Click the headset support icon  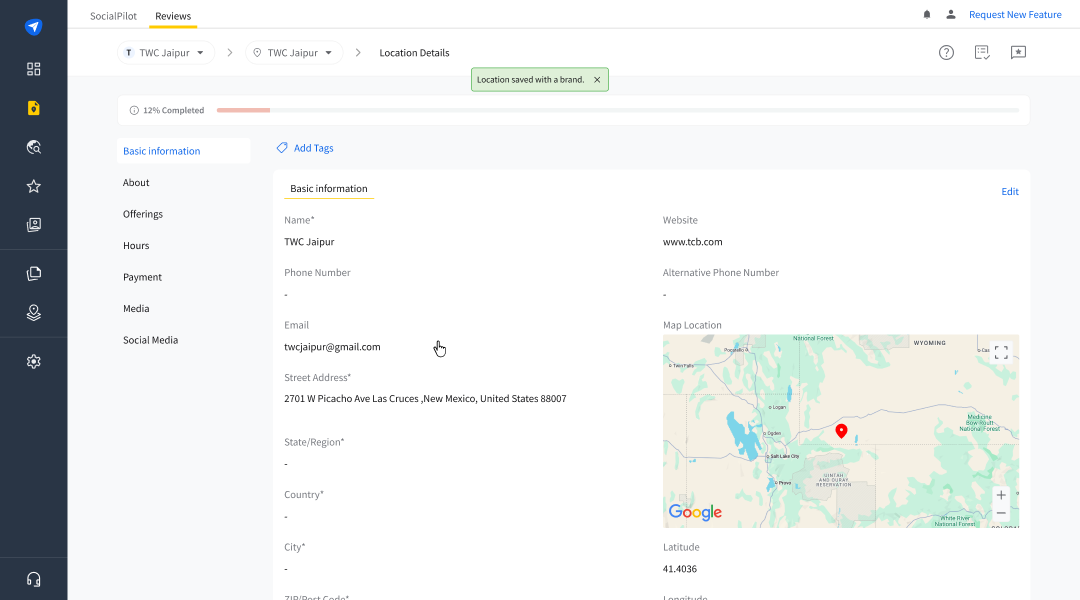point(34,579)
